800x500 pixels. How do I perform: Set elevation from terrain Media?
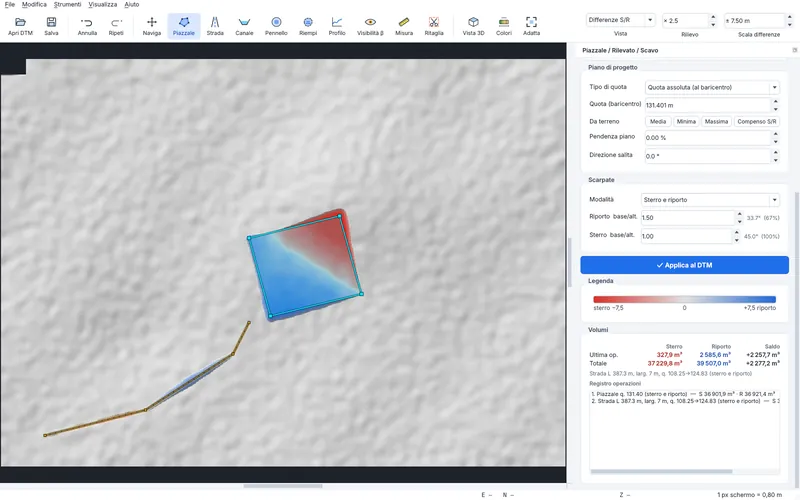(x=658, y=121)
